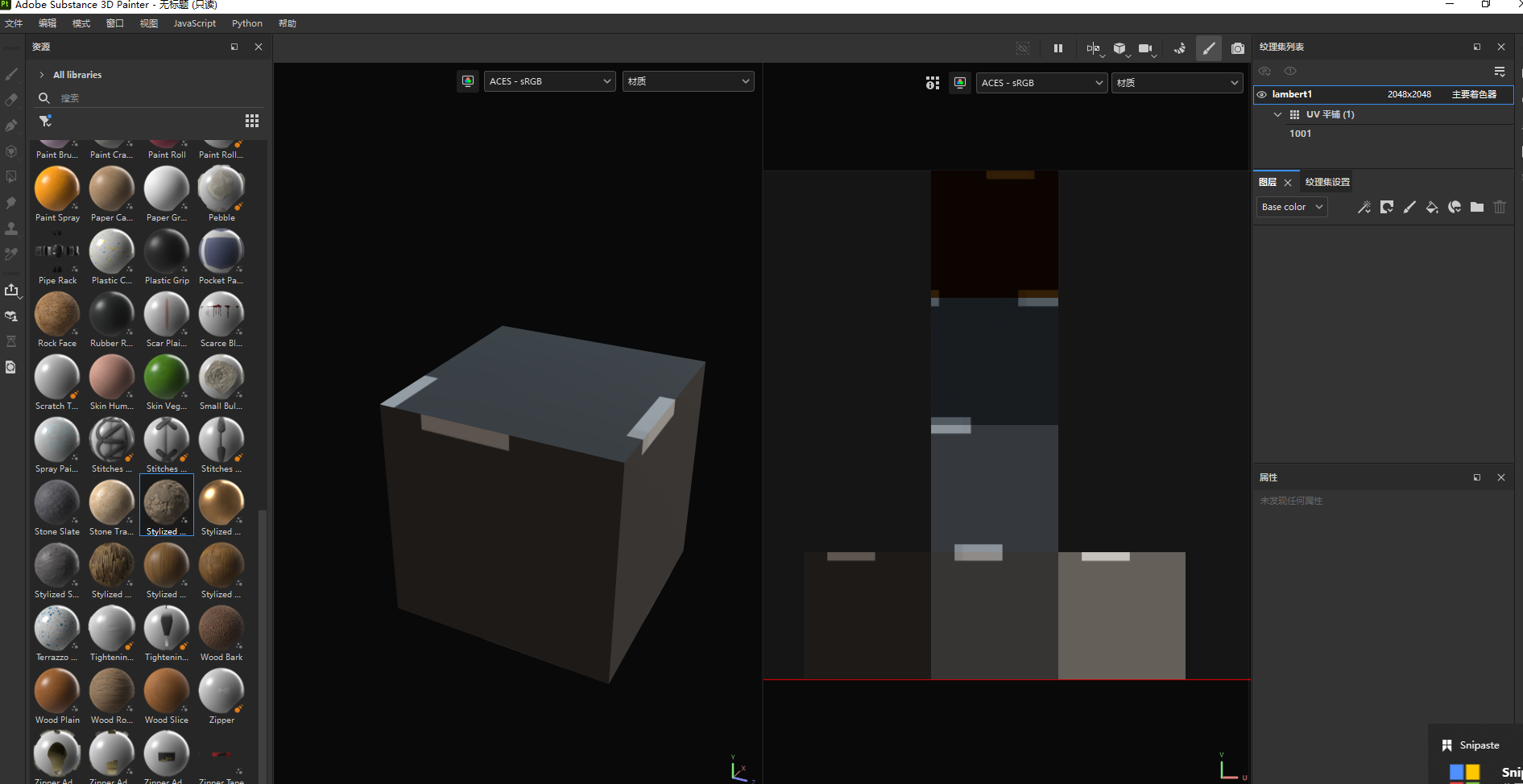Screen dimensions: 1523x784
Task: Open the camera view options icon
Action: coord(1146,48)
